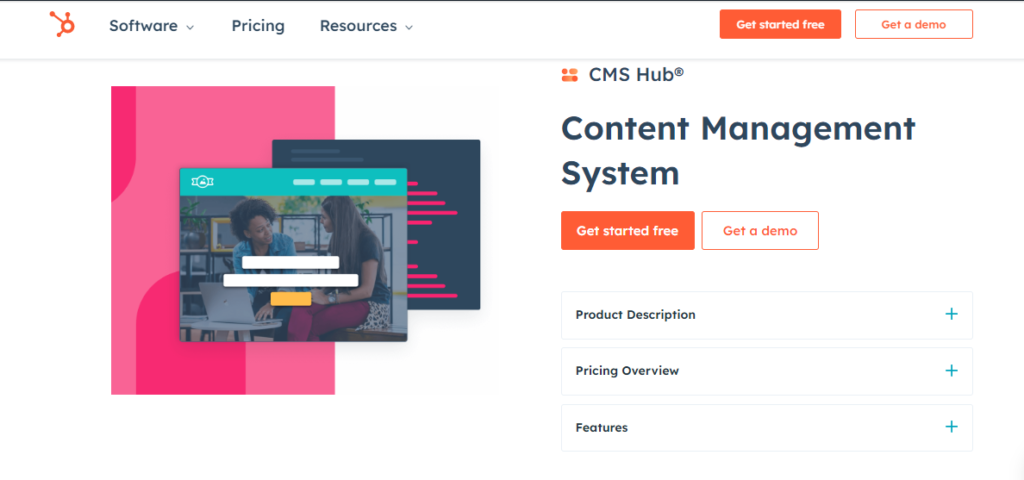This screenshot has height=480, width=1024.
Task: Expand the Product Description section
Action: pyautogui.click(x=767, y=315)
